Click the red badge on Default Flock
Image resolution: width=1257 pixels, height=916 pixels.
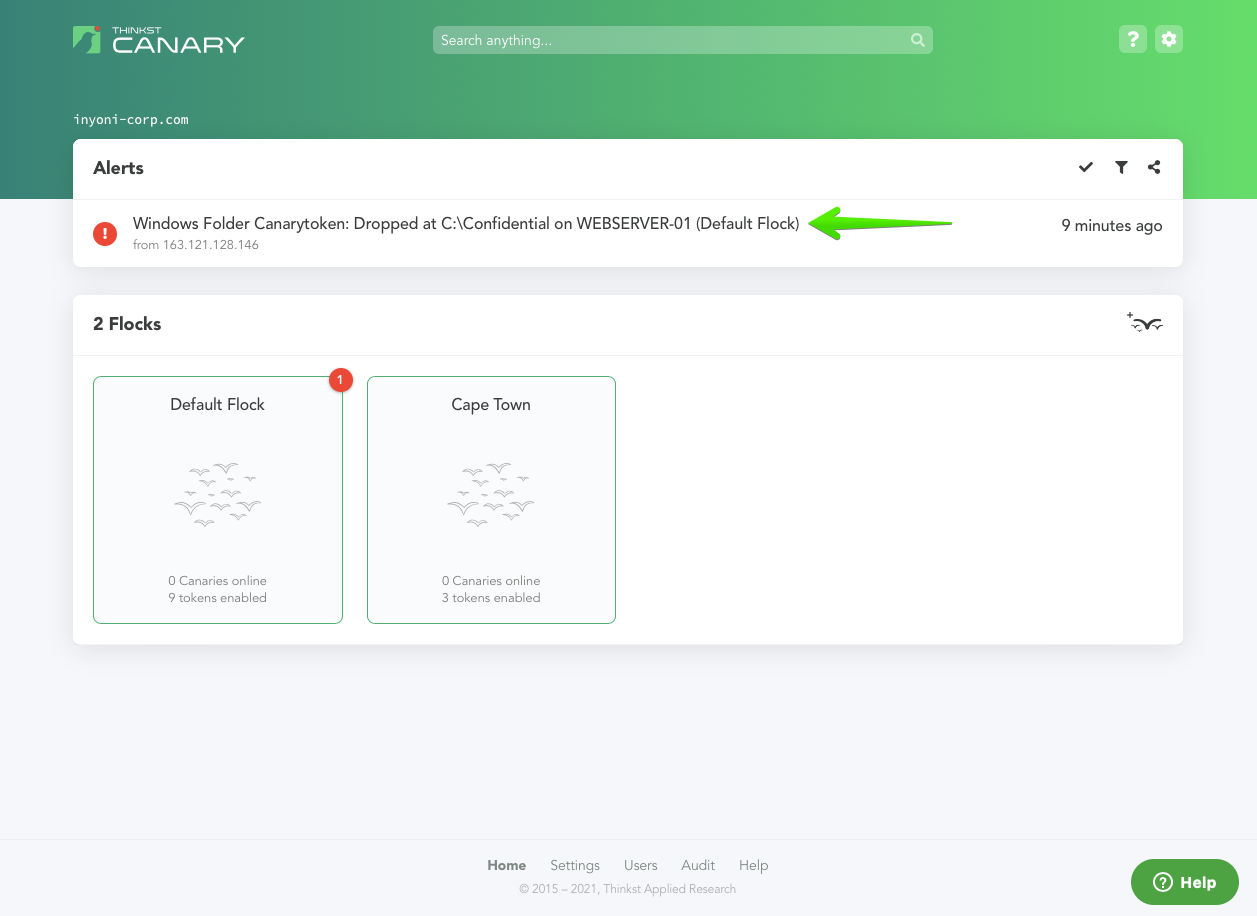click(x=341, y=380)
